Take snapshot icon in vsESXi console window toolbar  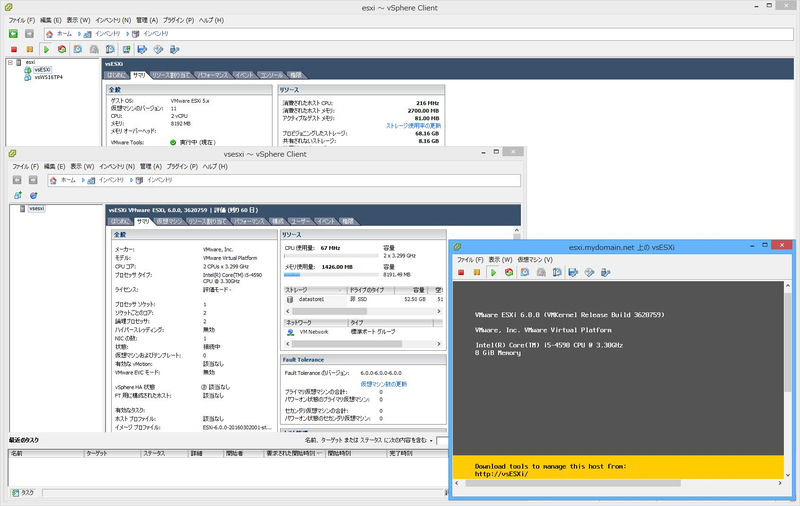tap(524, 272)
